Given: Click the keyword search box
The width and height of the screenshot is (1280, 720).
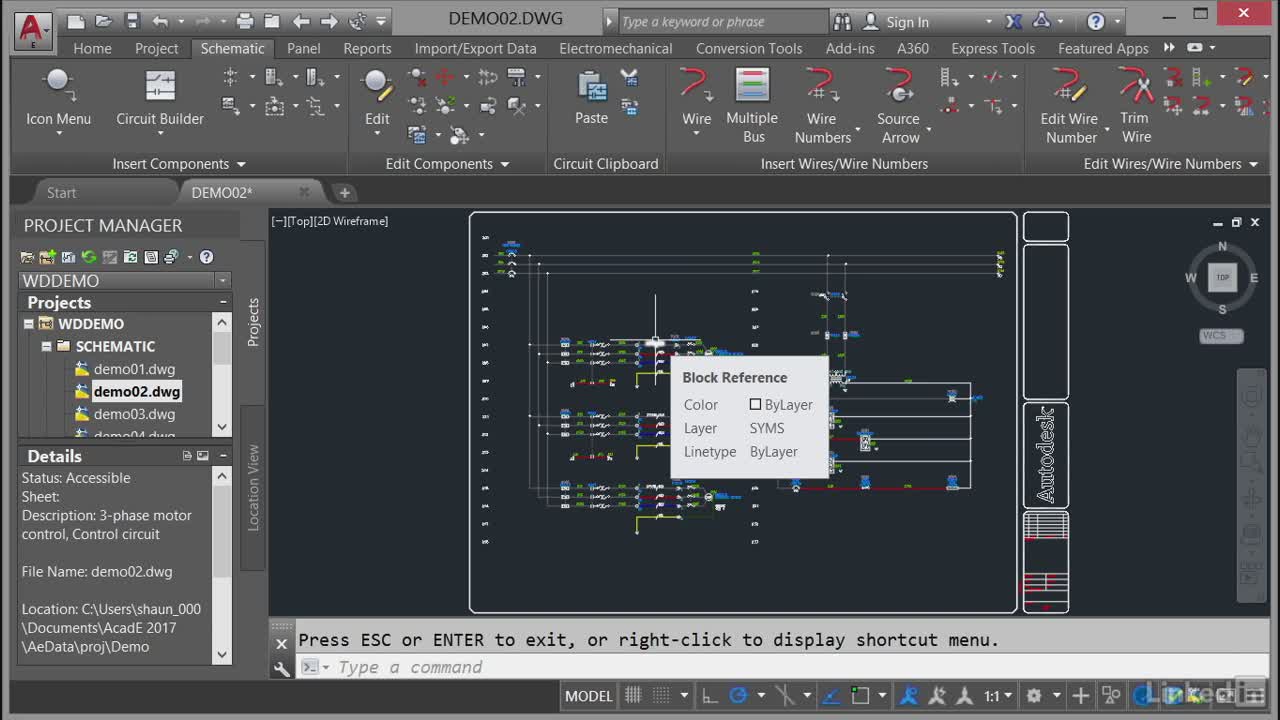Looking at the screenshot, I should point(723,22).
